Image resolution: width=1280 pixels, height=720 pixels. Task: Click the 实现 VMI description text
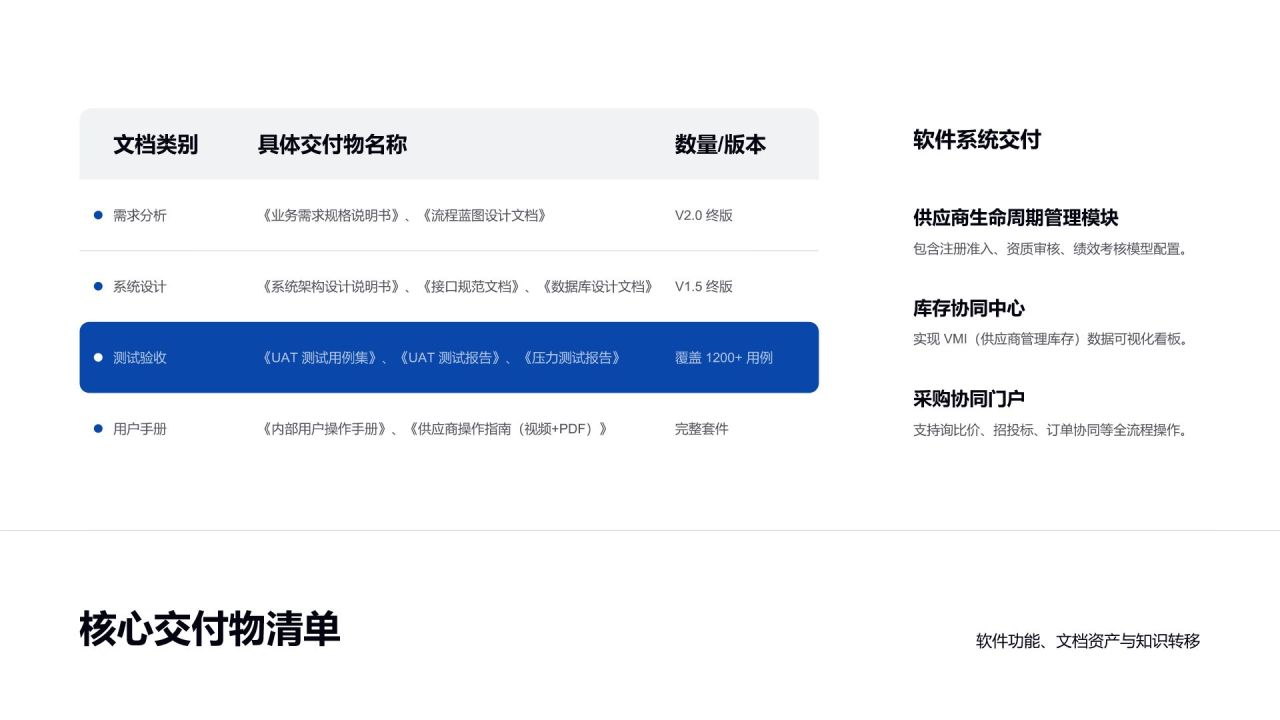click(1052, 339)
